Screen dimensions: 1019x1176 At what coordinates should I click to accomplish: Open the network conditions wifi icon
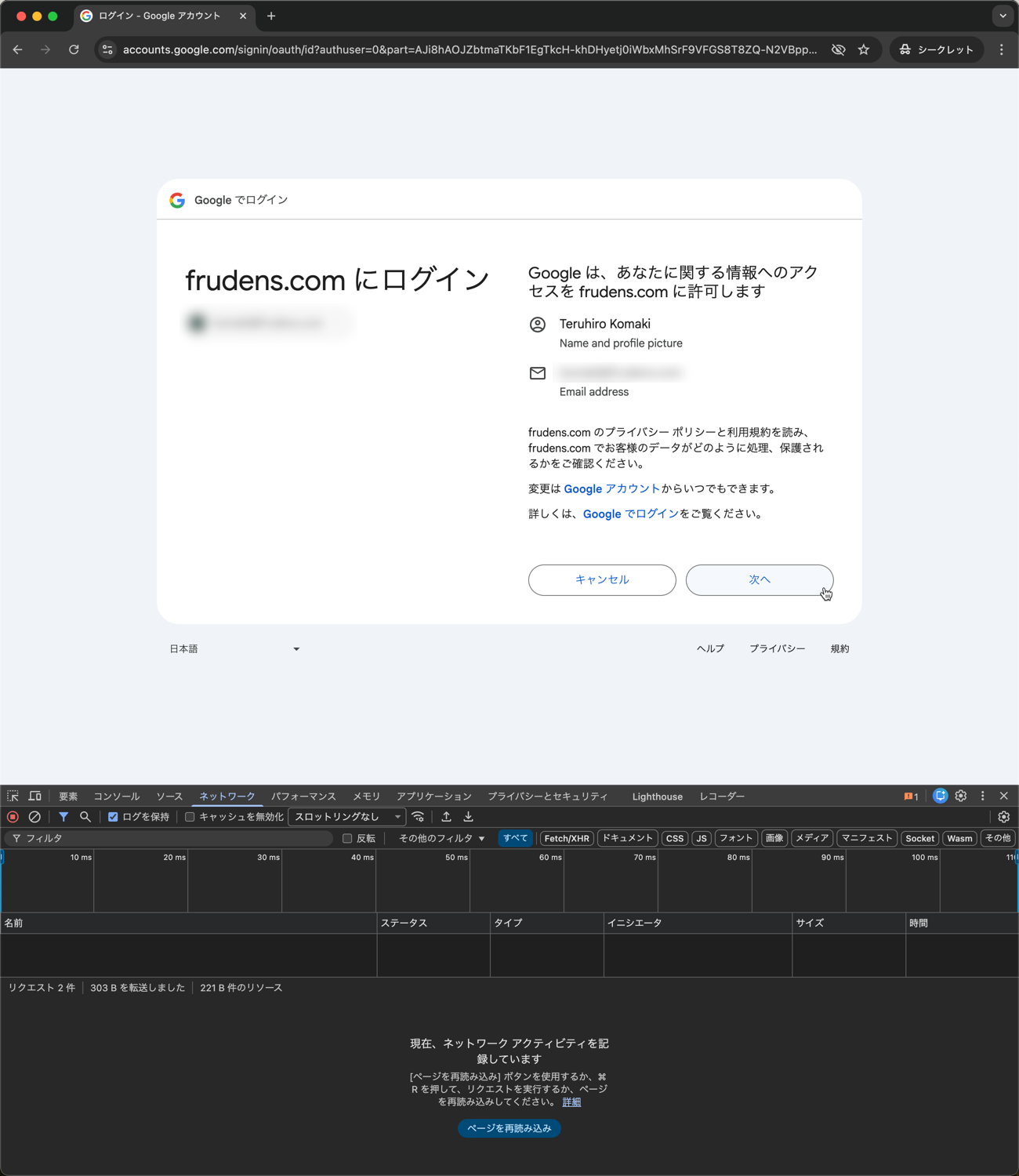(x=419, y=817)
